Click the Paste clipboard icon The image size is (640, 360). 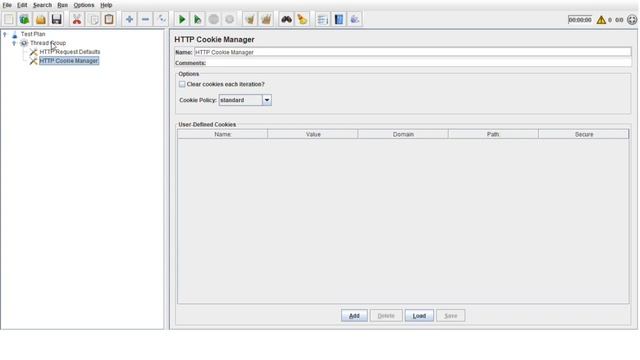pos(109,19)
